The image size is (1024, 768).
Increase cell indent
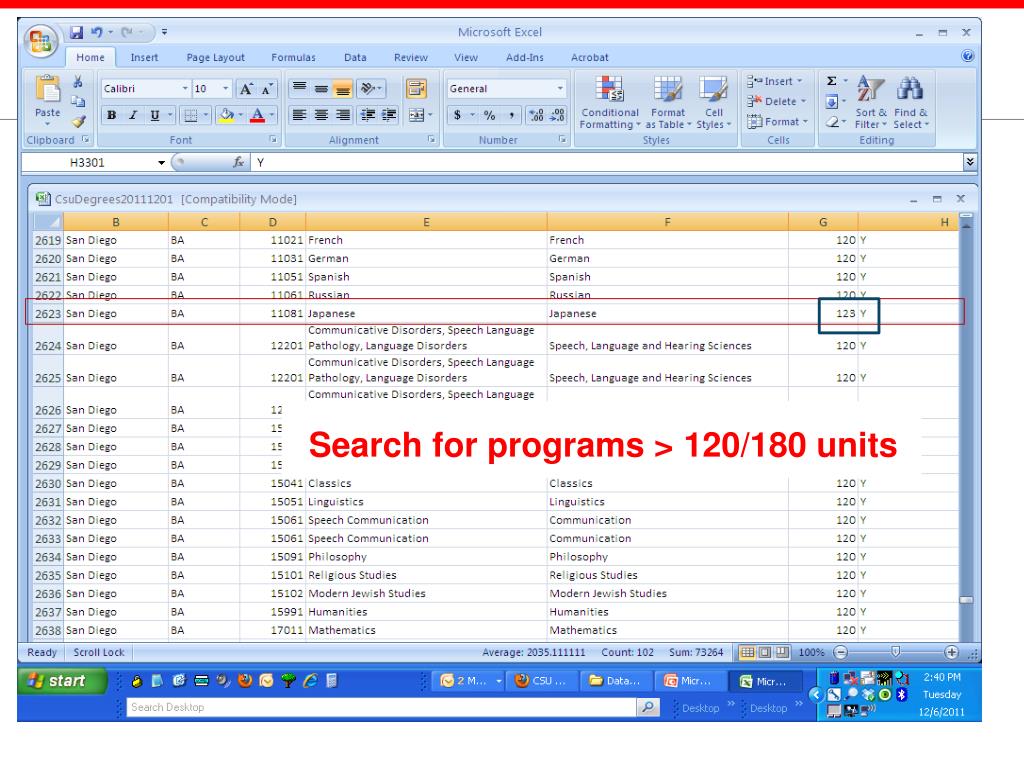click(x=389, y=115)
